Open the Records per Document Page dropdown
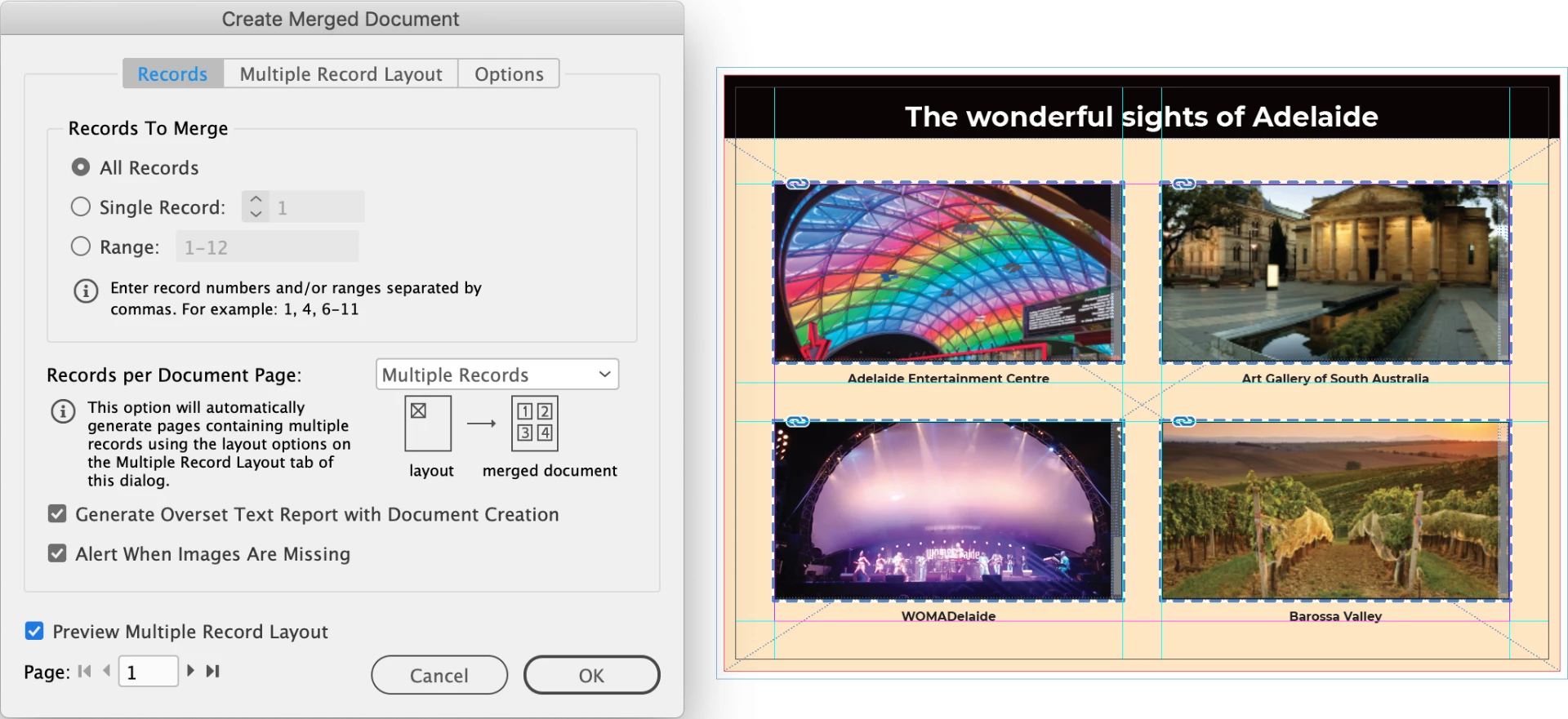The height and width of the screenshot is (719, 1568). point(497,375)
